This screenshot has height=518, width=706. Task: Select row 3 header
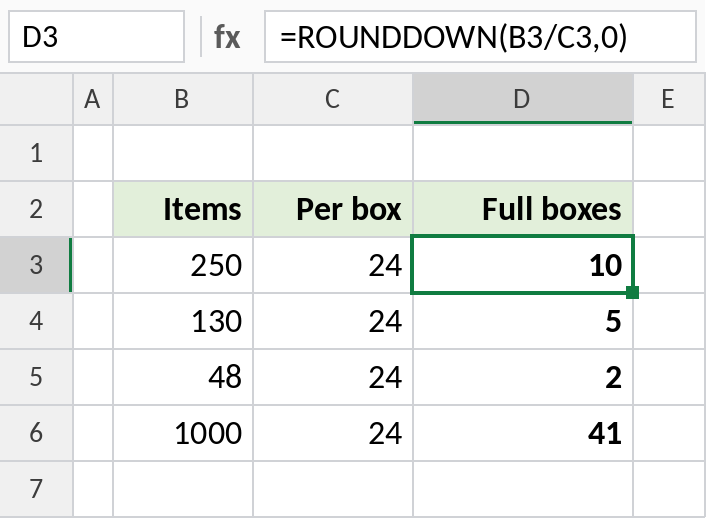(36, 265)
